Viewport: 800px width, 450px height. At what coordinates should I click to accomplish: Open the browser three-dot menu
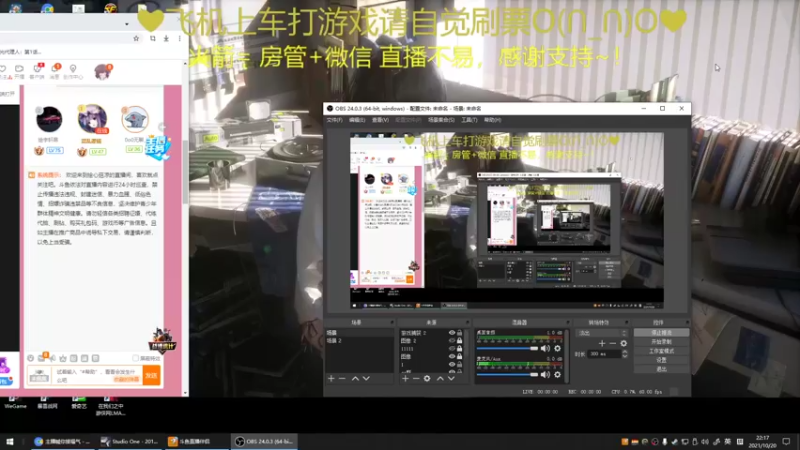point(180,38)
